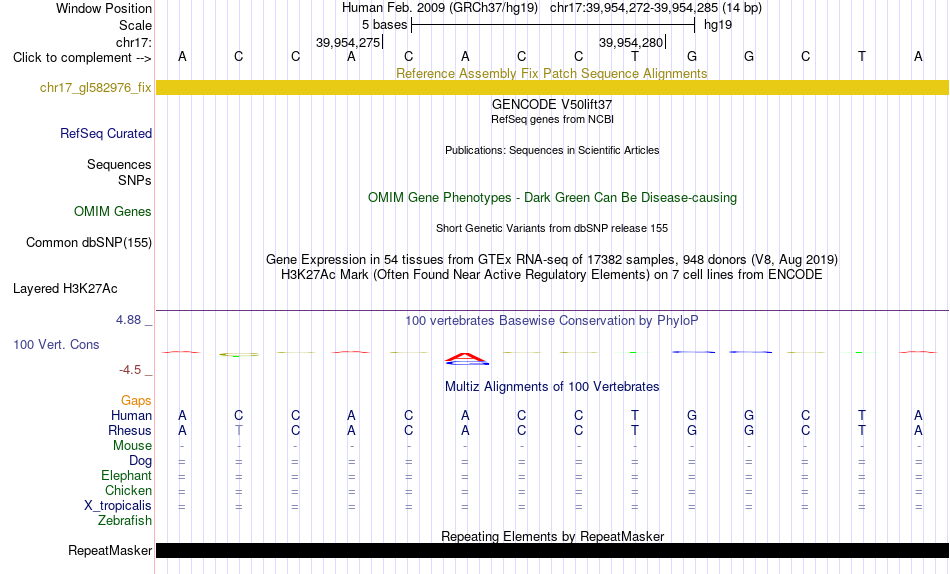Select the X_tropicalis alignment row label
Screen dimensions: 950x574
pyautogui.click(x=118, y=506)
